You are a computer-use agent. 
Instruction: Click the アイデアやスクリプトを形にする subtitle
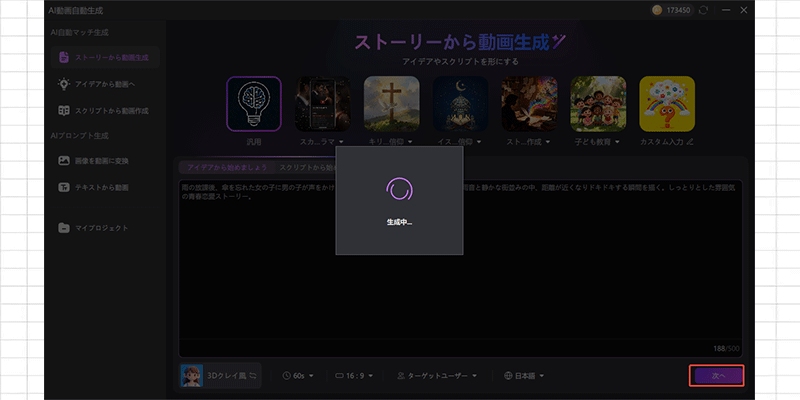coord(460,62)
